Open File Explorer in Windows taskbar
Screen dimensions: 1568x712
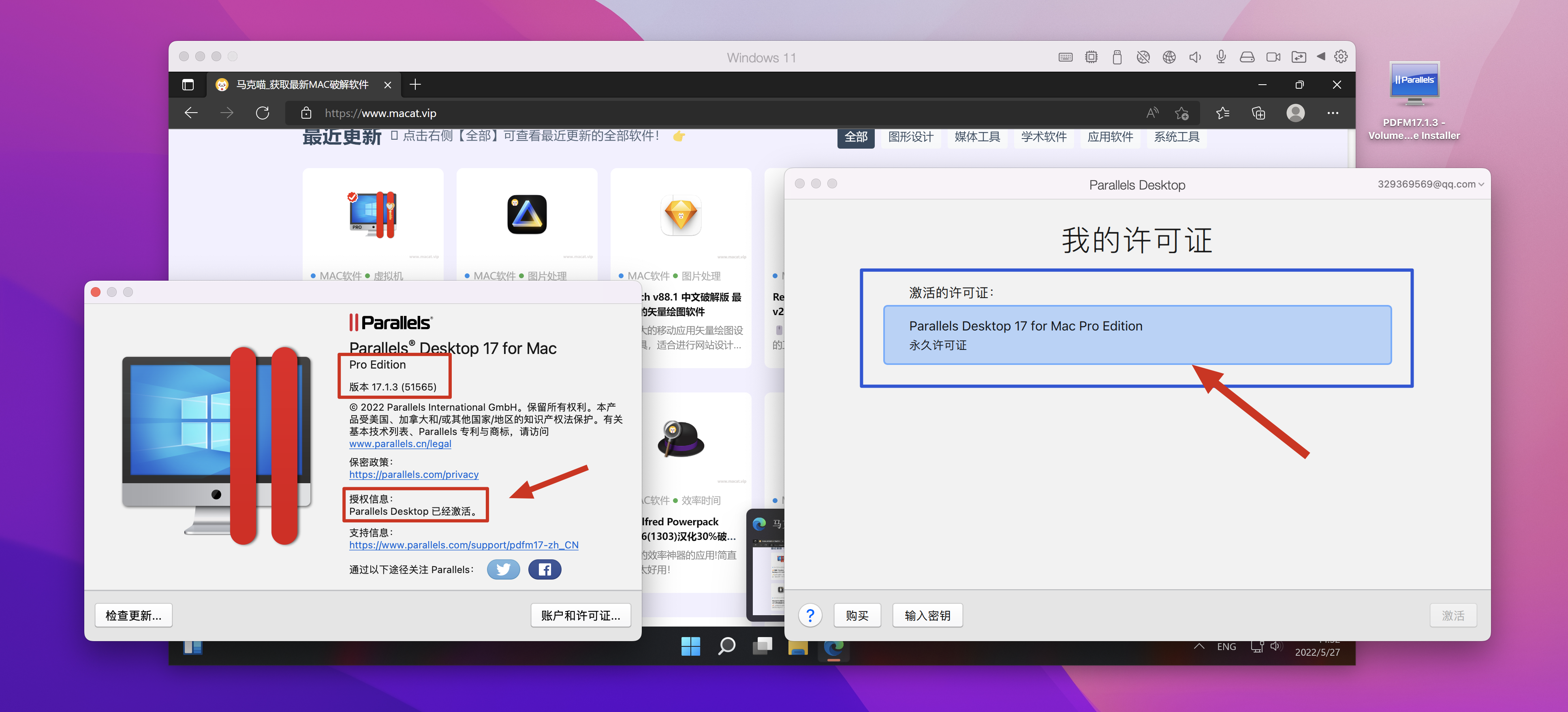[x=798, y=648]
